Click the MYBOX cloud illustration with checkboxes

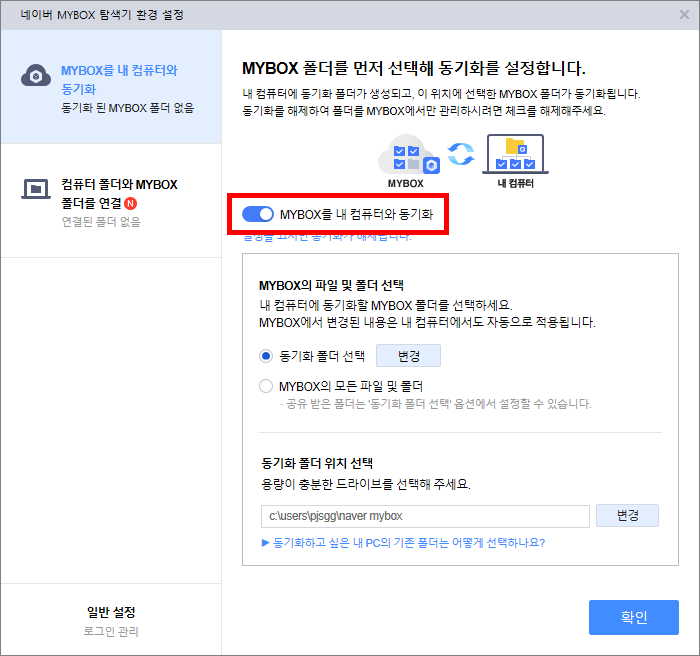(x=408, y=155)
